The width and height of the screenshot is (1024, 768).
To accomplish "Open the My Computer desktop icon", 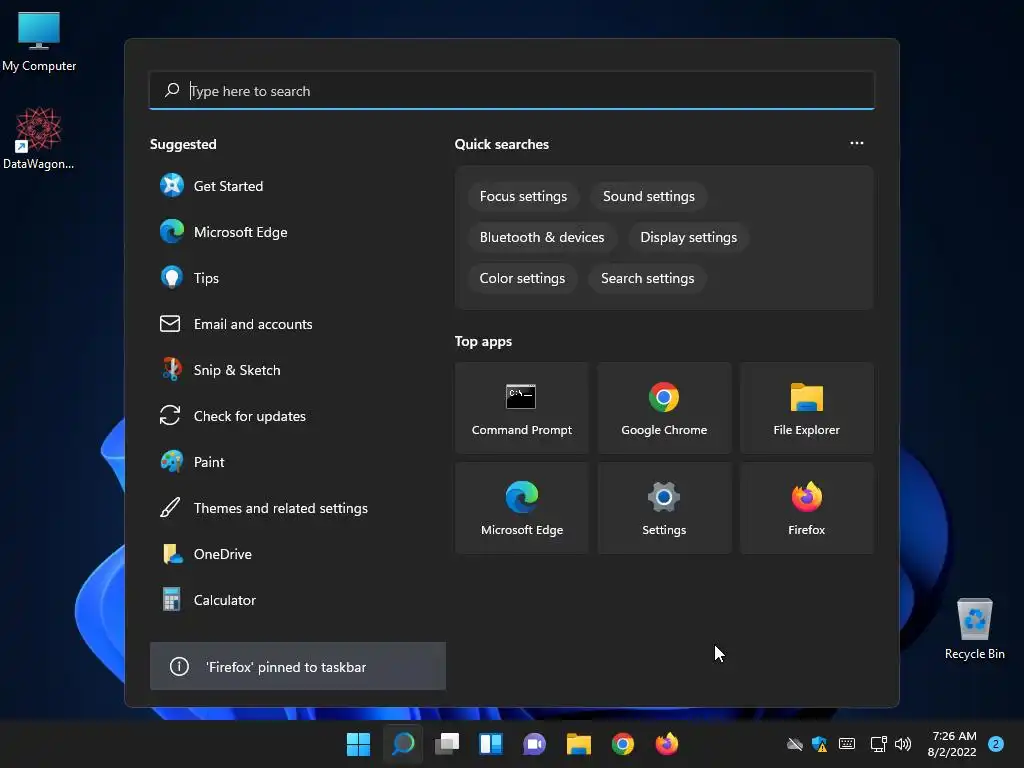I will 39,41.
